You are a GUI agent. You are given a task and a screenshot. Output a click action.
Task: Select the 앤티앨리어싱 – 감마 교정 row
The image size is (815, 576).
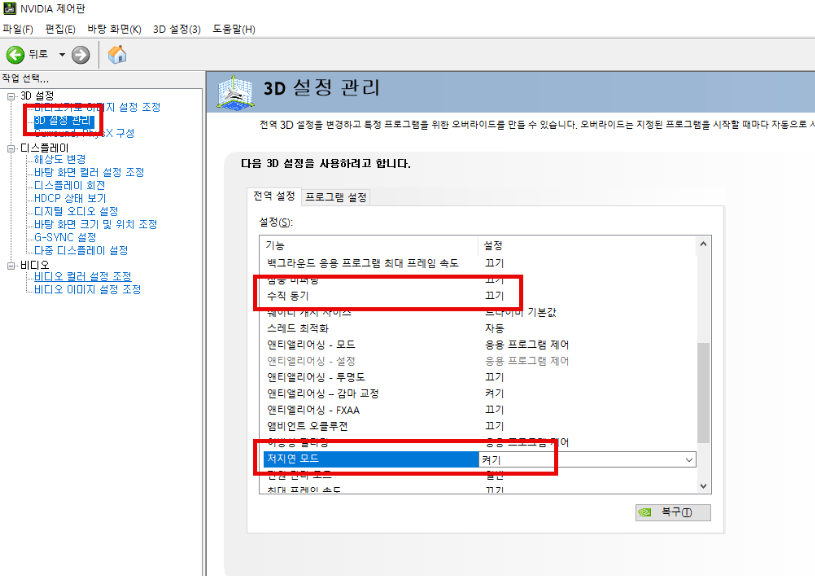coord(478,394)
